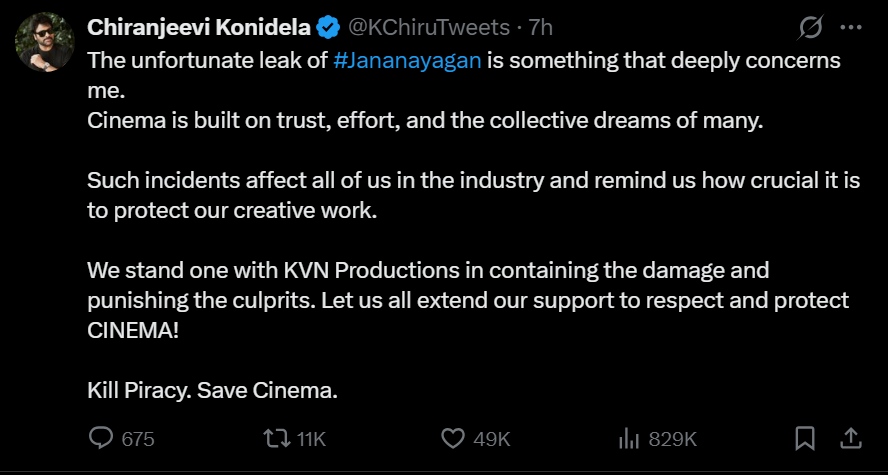Click the 11K reposts count

click(x=313, y=439)
